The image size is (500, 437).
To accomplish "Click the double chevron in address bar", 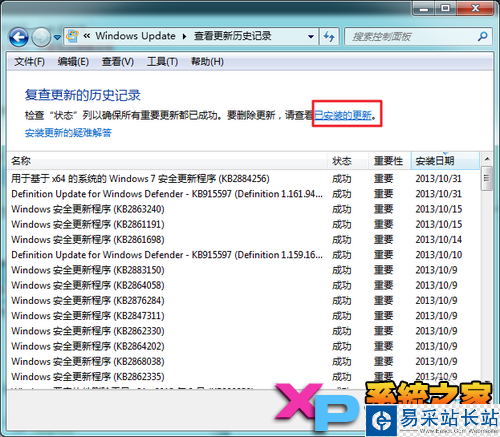I will [x=87, y=36].
